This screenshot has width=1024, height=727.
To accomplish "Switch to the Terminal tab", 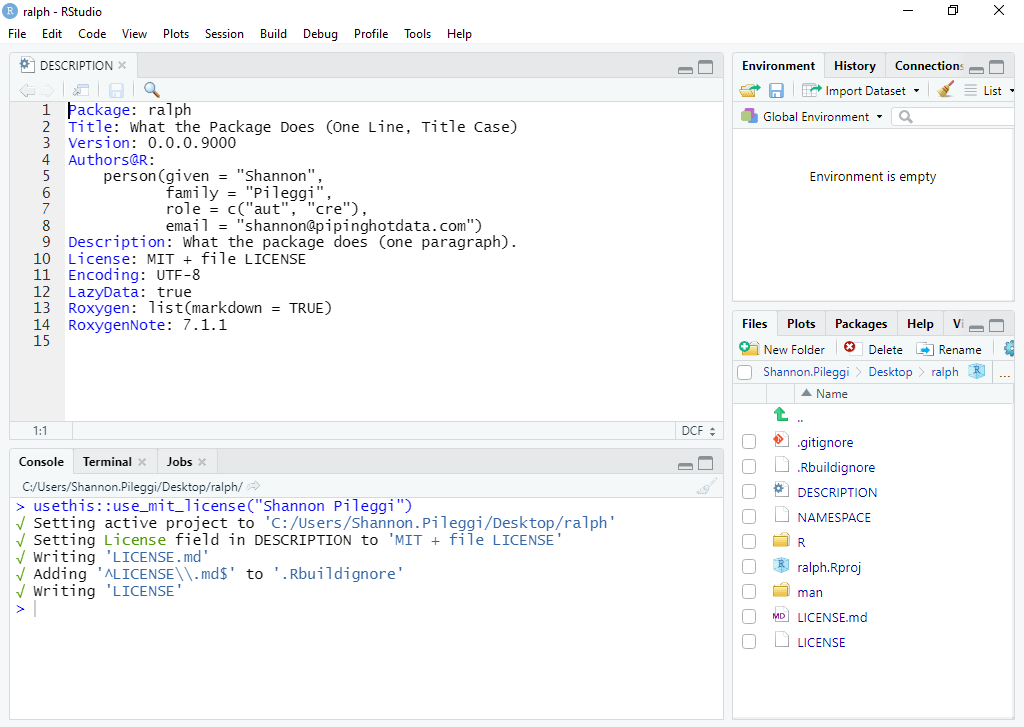I will coord(107,462).
